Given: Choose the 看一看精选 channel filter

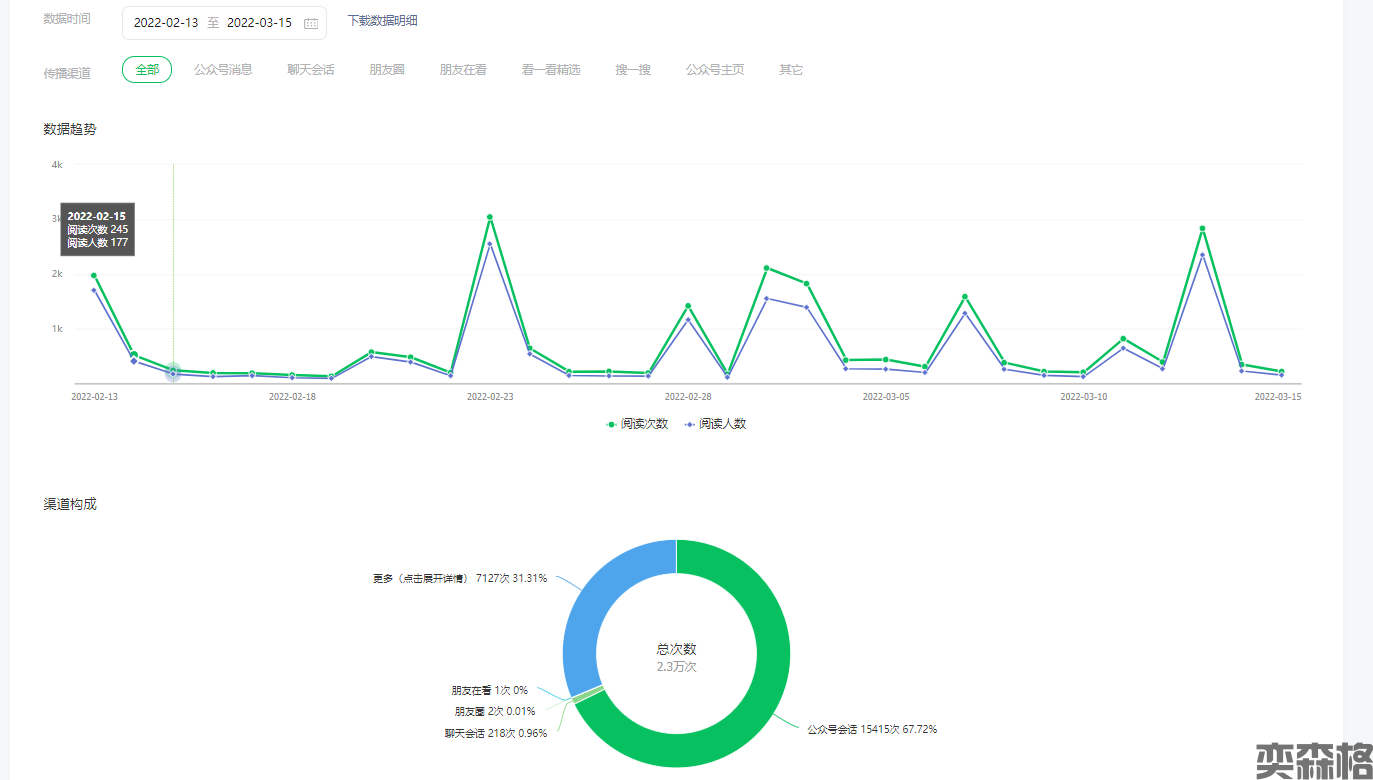Looking at the screenshot, I should (551, 70).
